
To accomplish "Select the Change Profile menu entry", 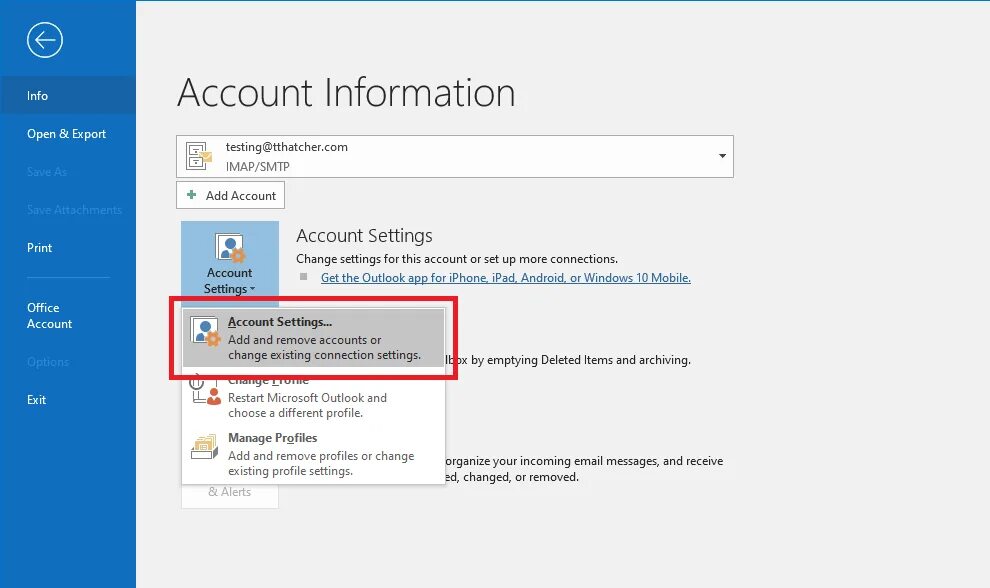I will (x=314, y=397).
